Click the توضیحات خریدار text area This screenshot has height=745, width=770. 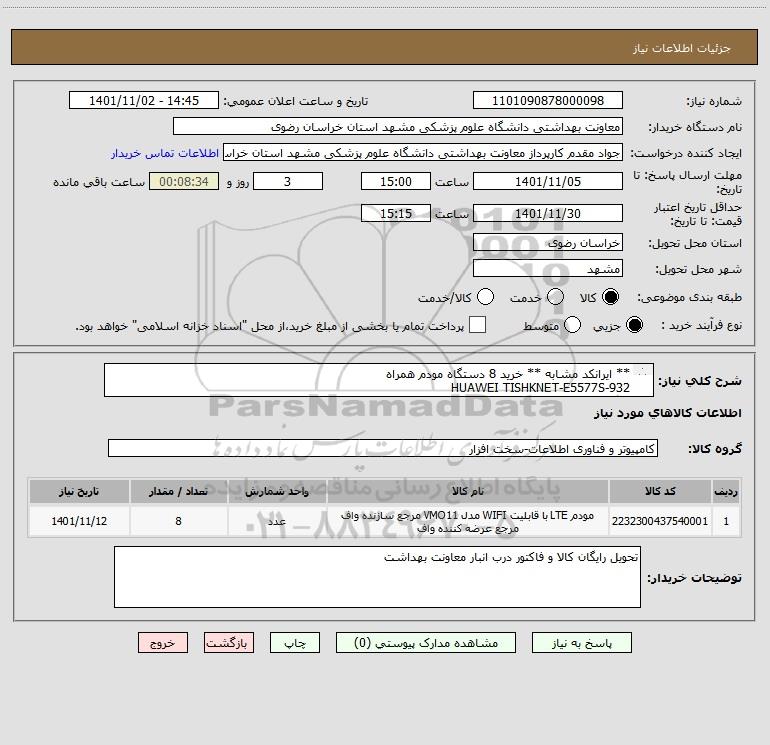point(377,577)
